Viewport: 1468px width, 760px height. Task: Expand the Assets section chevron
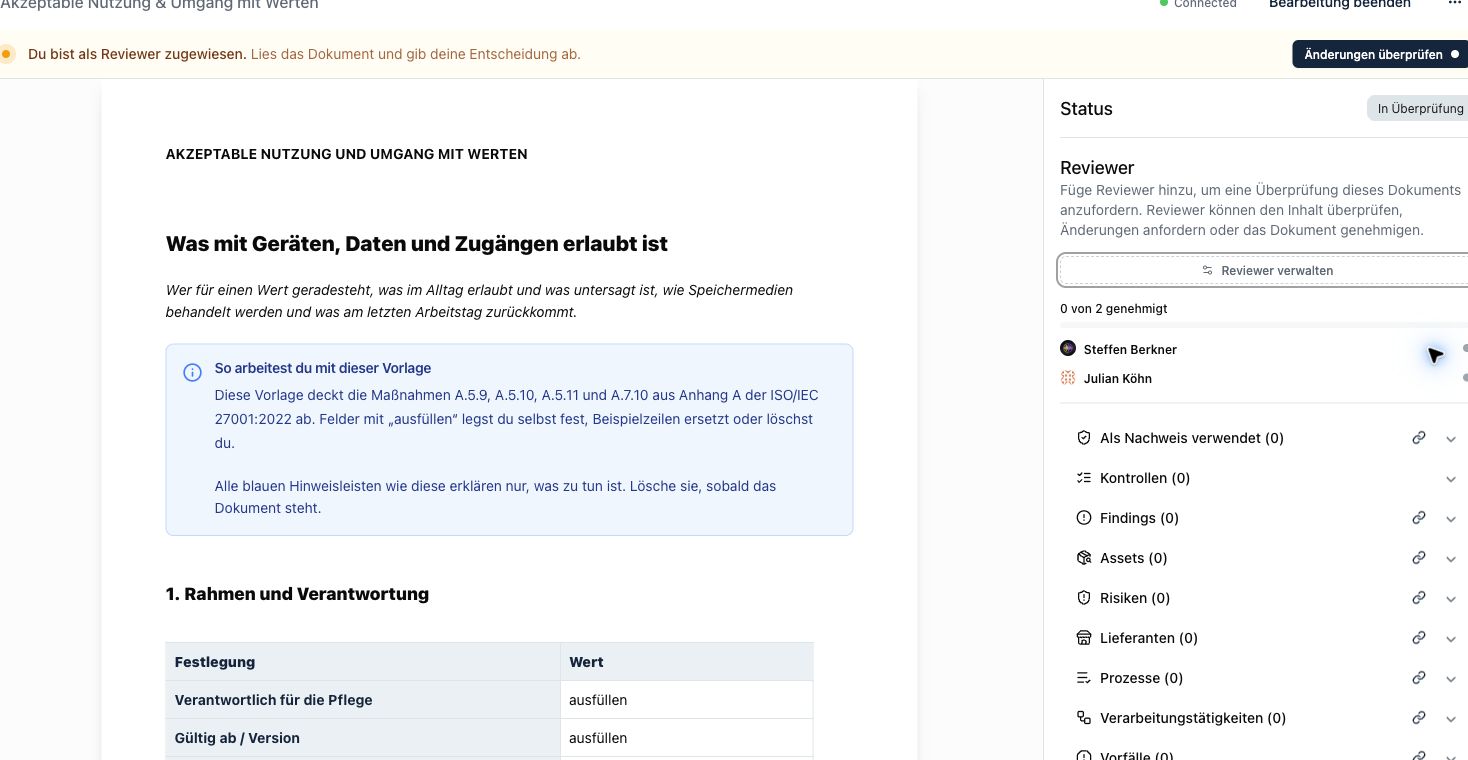click(x=1451, y=559)
